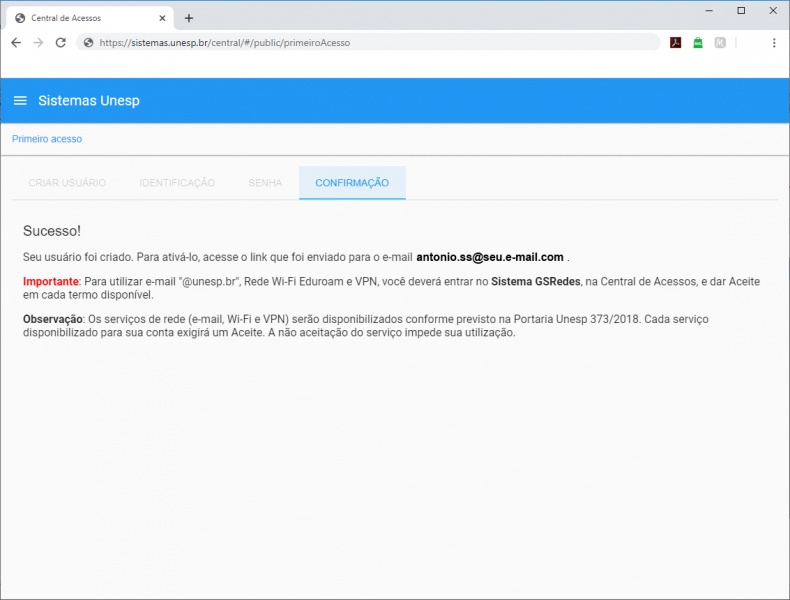This screenshot has width=790, height=600.
Task: Click the Primeiro acesso breadcrumb link
Action: [47, 139]
